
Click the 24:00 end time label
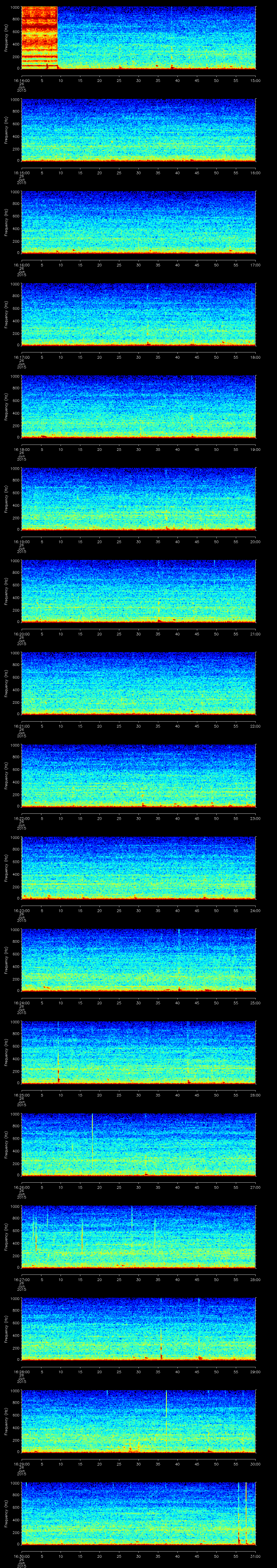(256, 910)
